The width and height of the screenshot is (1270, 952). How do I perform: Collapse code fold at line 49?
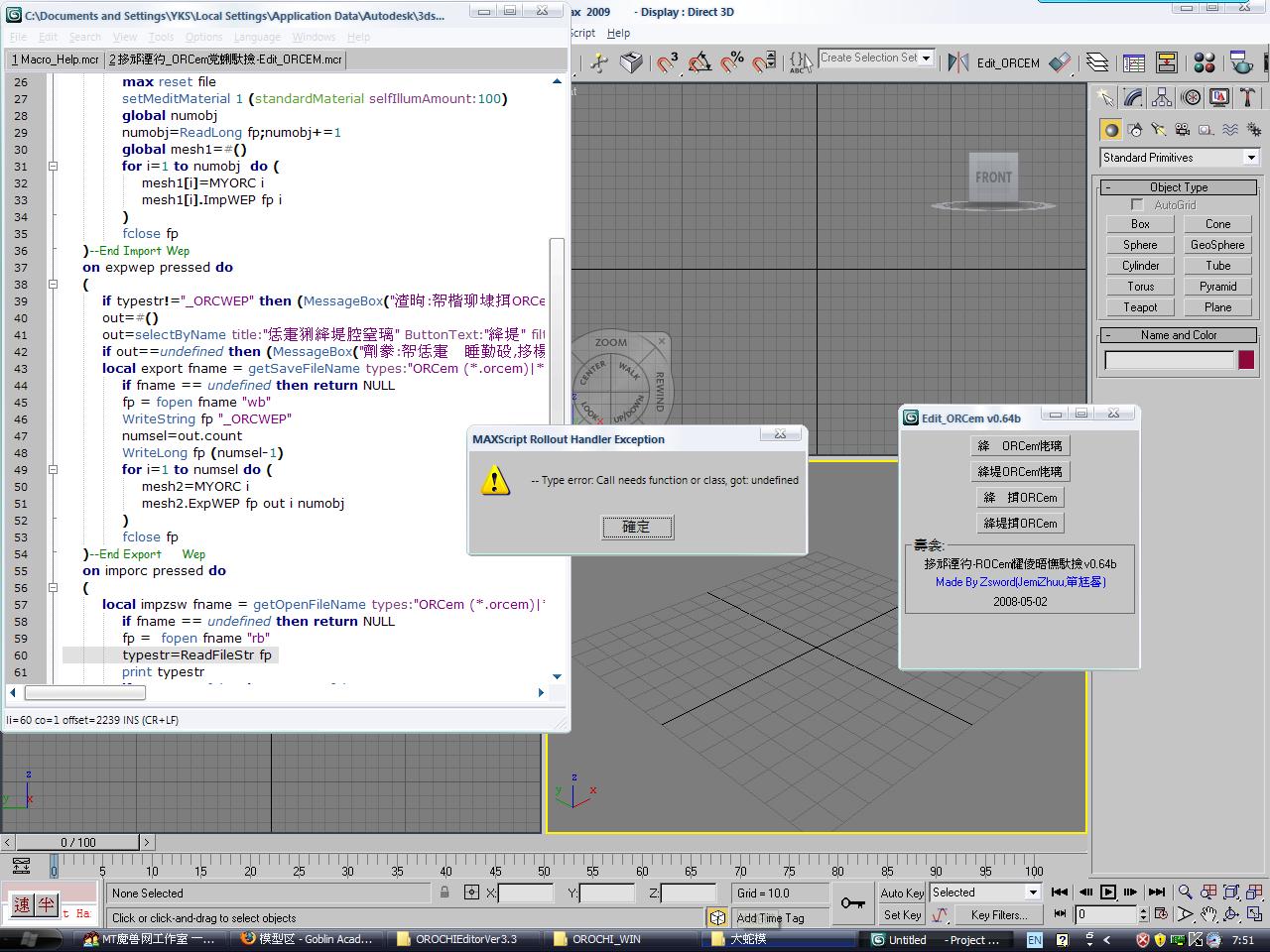click(53, 470)
